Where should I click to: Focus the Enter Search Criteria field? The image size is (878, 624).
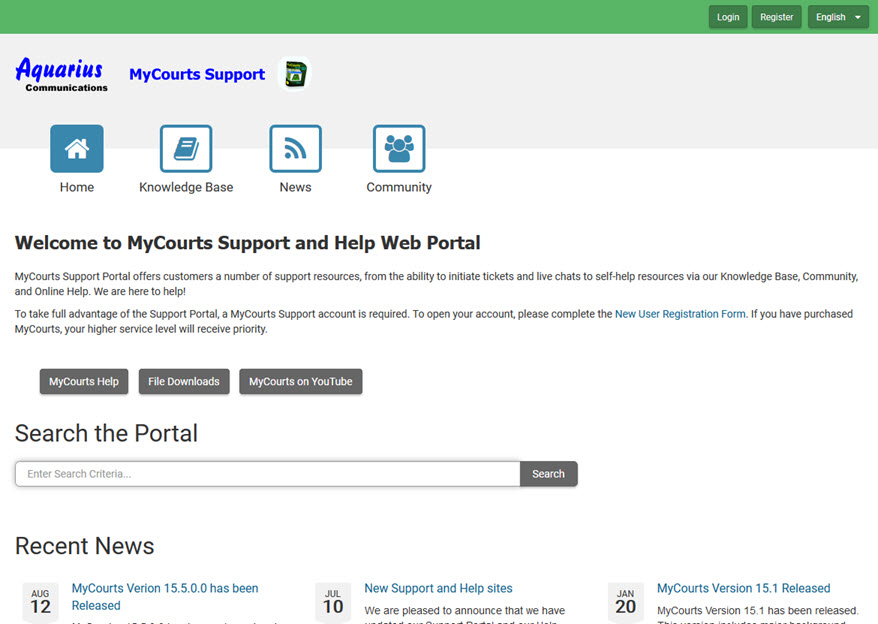(x=268, y=474)
